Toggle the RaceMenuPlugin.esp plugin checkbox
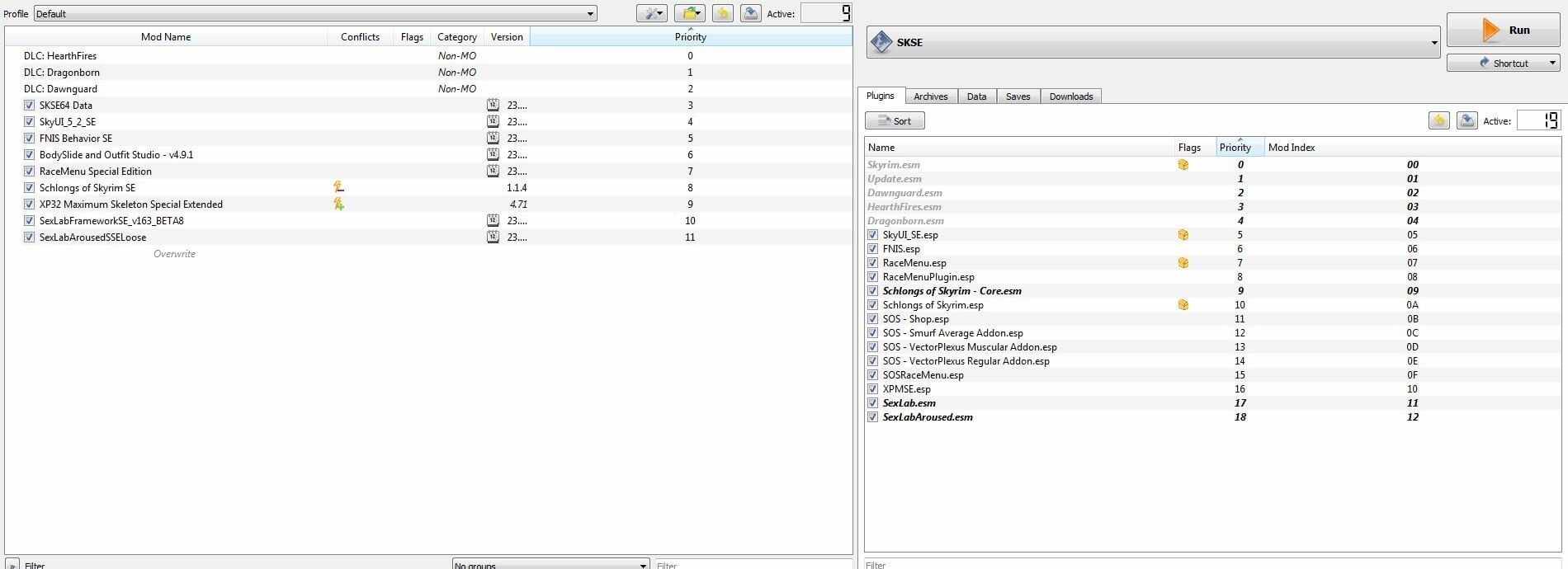1568x569 pixels. click(873, 277)
